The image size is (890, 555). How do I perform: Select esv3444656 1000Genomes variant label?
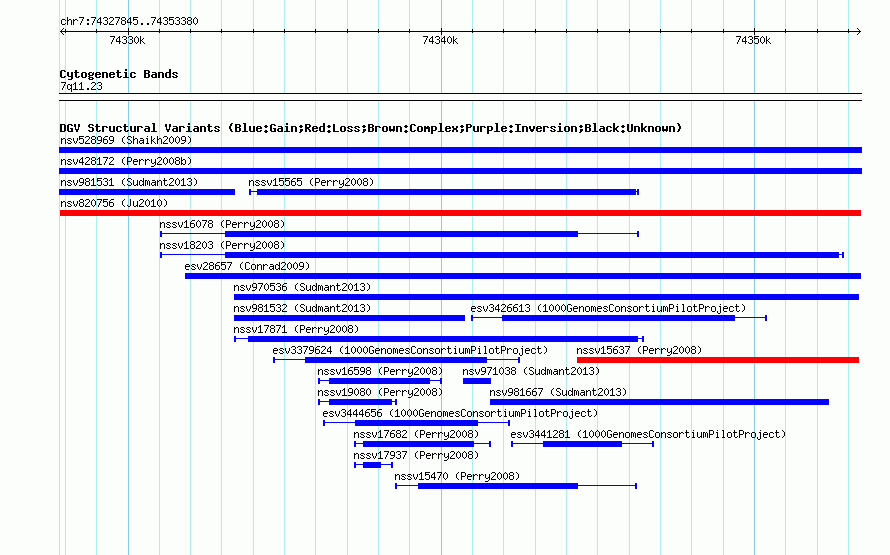(460, 413)
